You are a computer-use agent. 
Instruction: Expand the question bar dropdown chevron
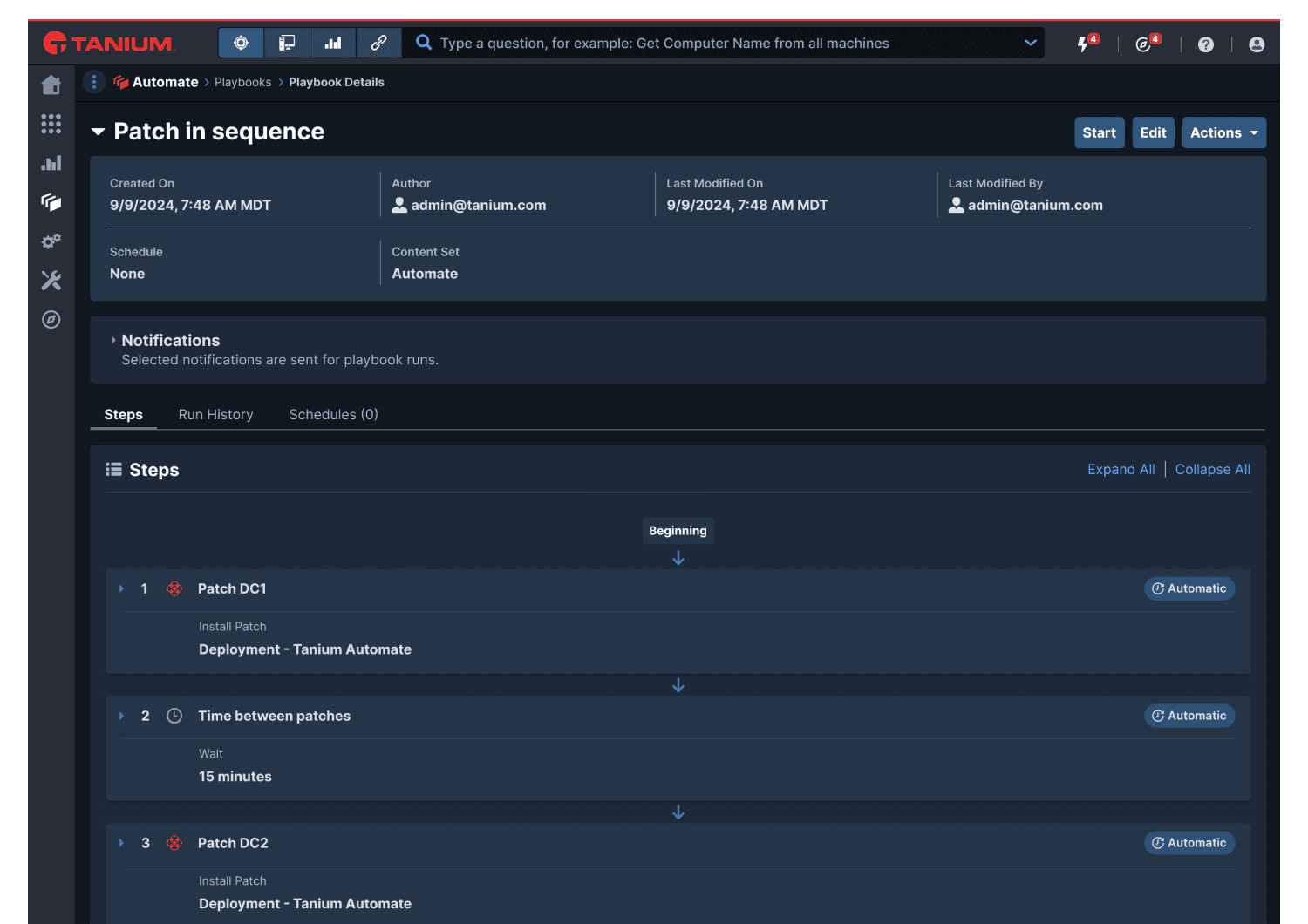coord(1031,43)
